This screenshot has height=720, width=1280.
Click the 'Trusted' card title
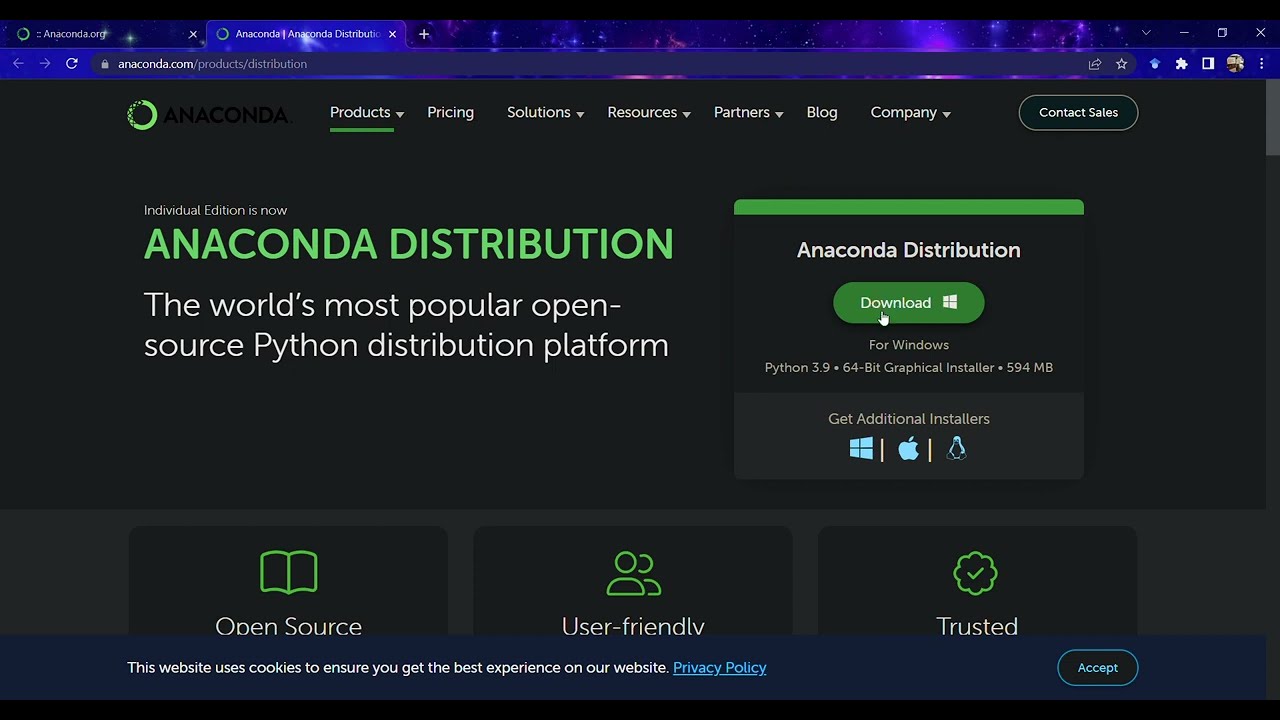pyautogui.click(x=976, y=626)
